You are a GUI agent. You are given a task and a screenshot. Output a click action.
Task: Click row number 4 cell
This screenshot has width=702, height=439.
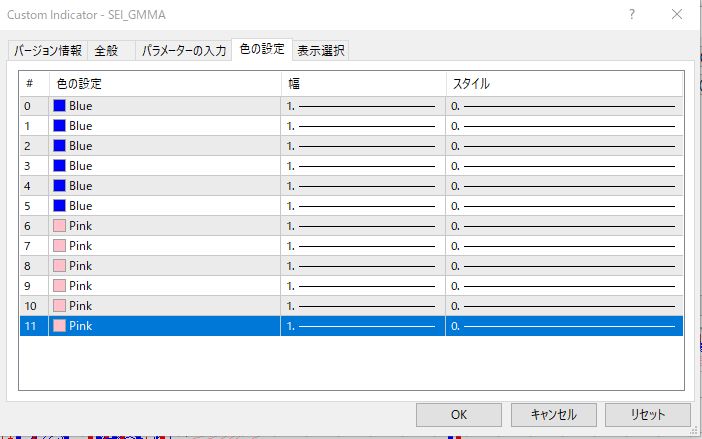[x=34, y=186]
